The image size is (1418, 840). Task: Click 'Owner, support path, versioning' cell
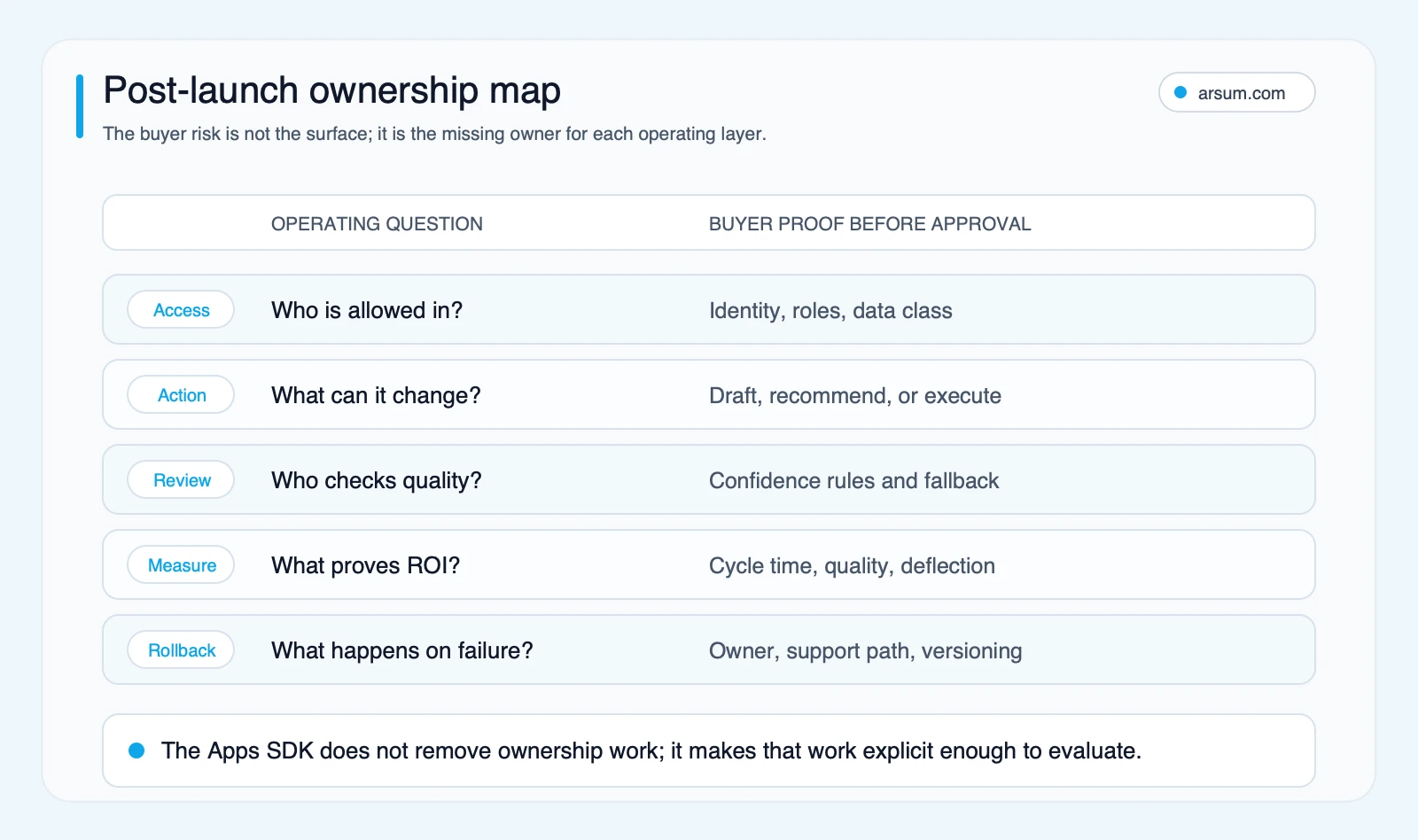865,651
